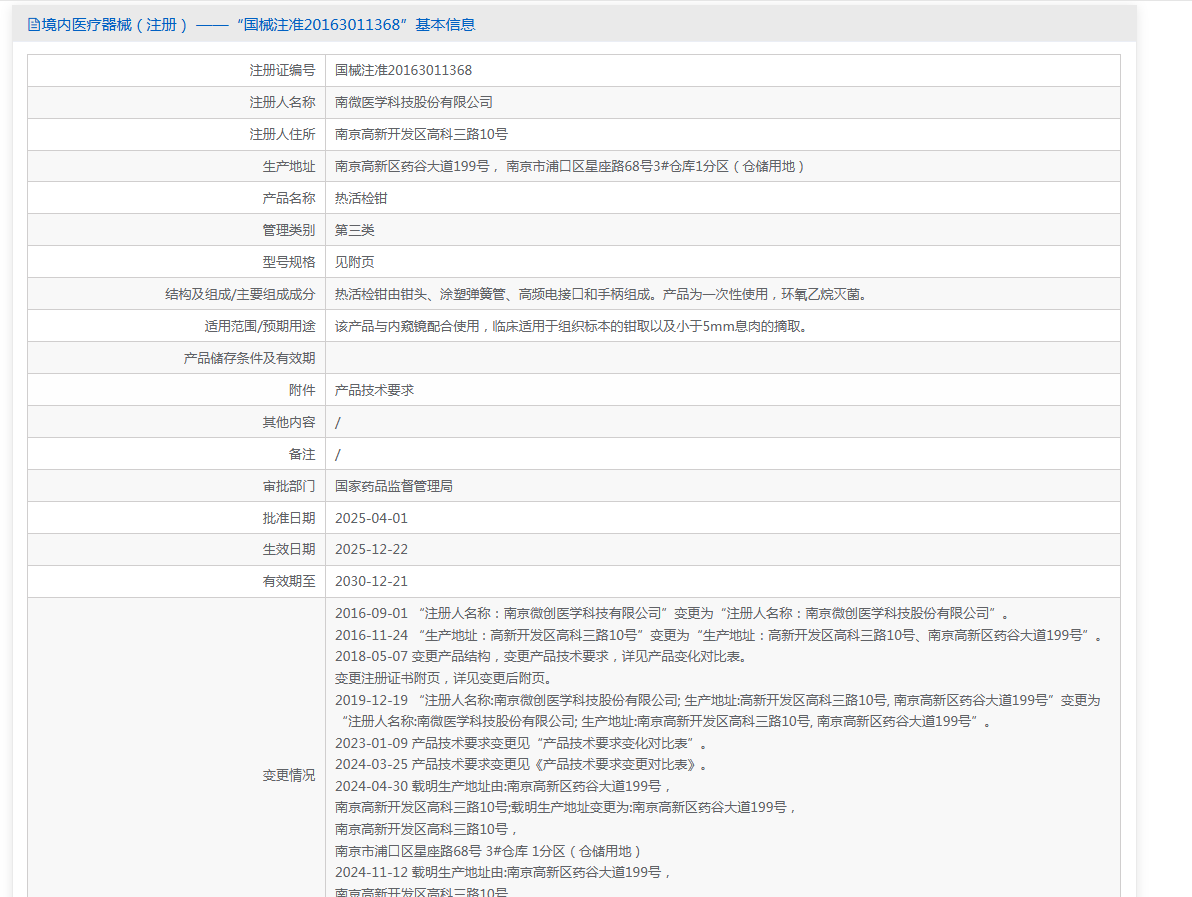The height and width of the screenshot is (897, 1192).
Task: Click the 有效期至 label
Action: [x=289, y=582]
